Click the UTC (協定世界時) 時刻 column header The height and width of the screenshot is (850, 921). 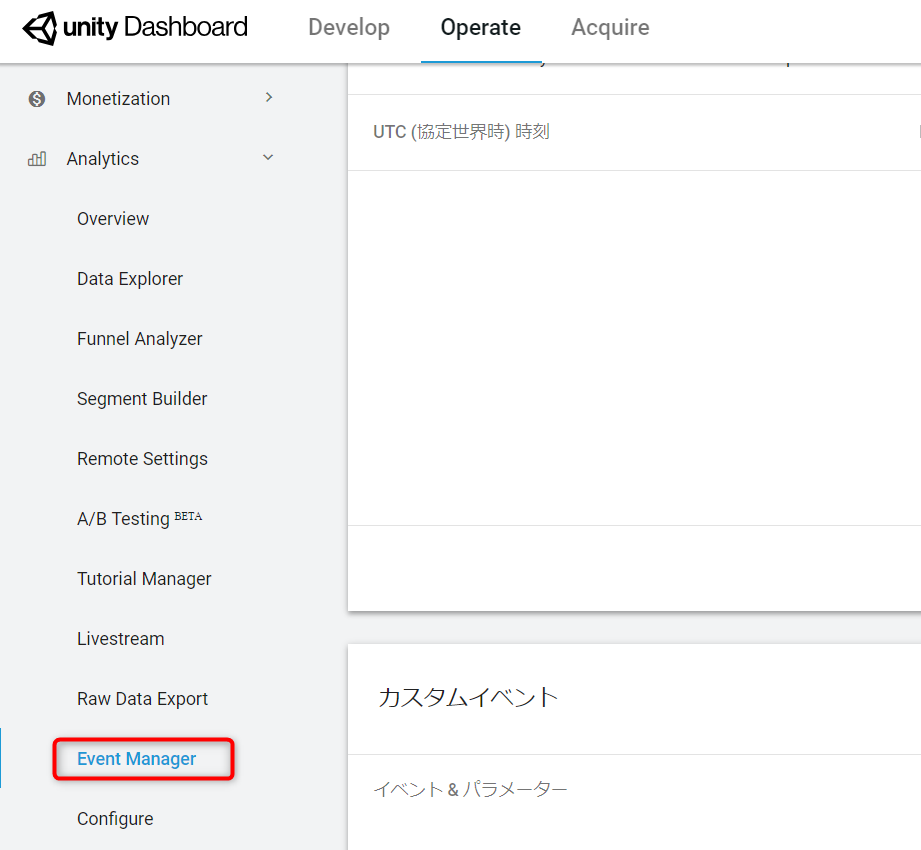(461, 132)
